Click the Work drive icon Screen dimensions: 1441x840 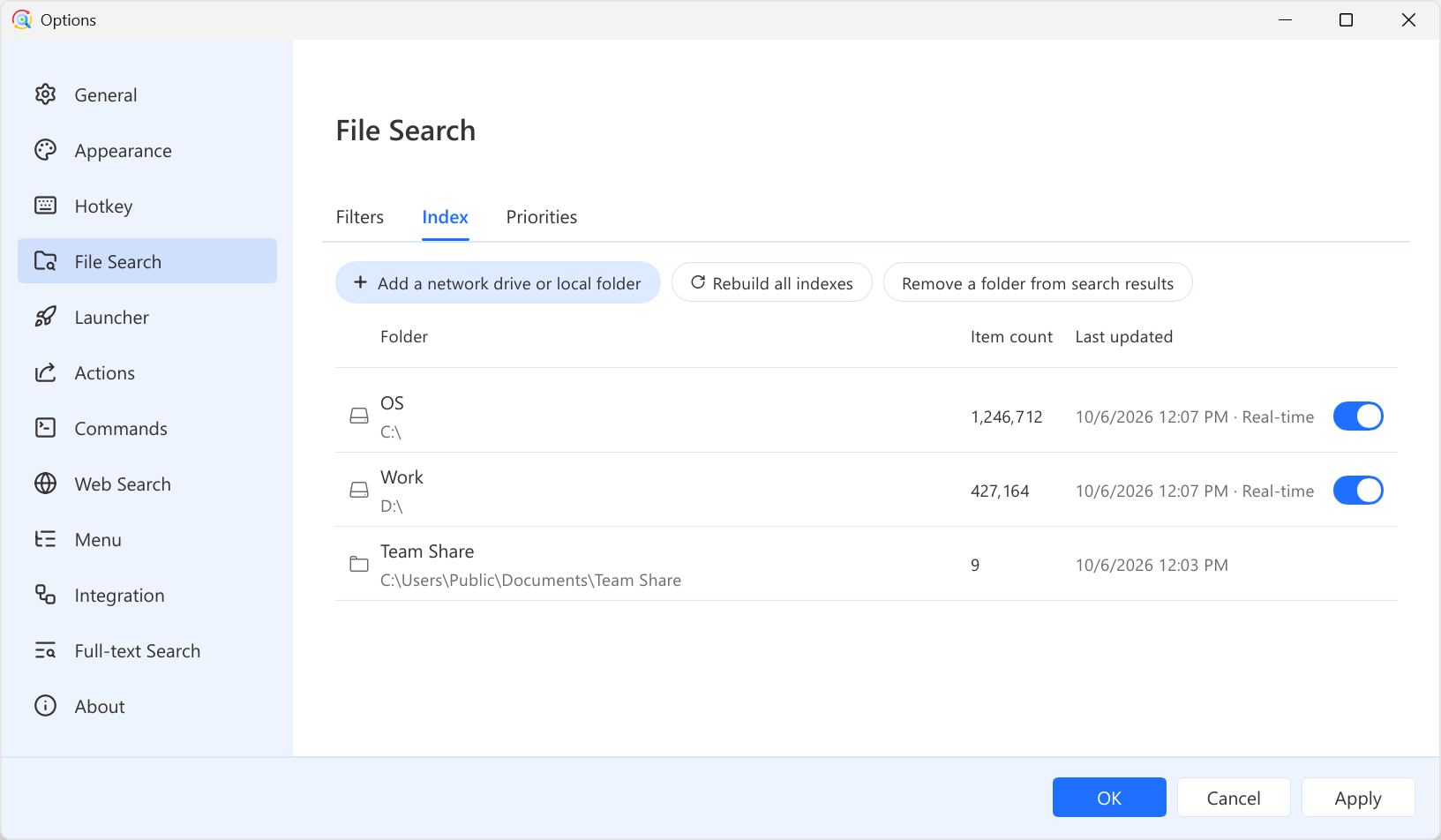pos(359,490)
